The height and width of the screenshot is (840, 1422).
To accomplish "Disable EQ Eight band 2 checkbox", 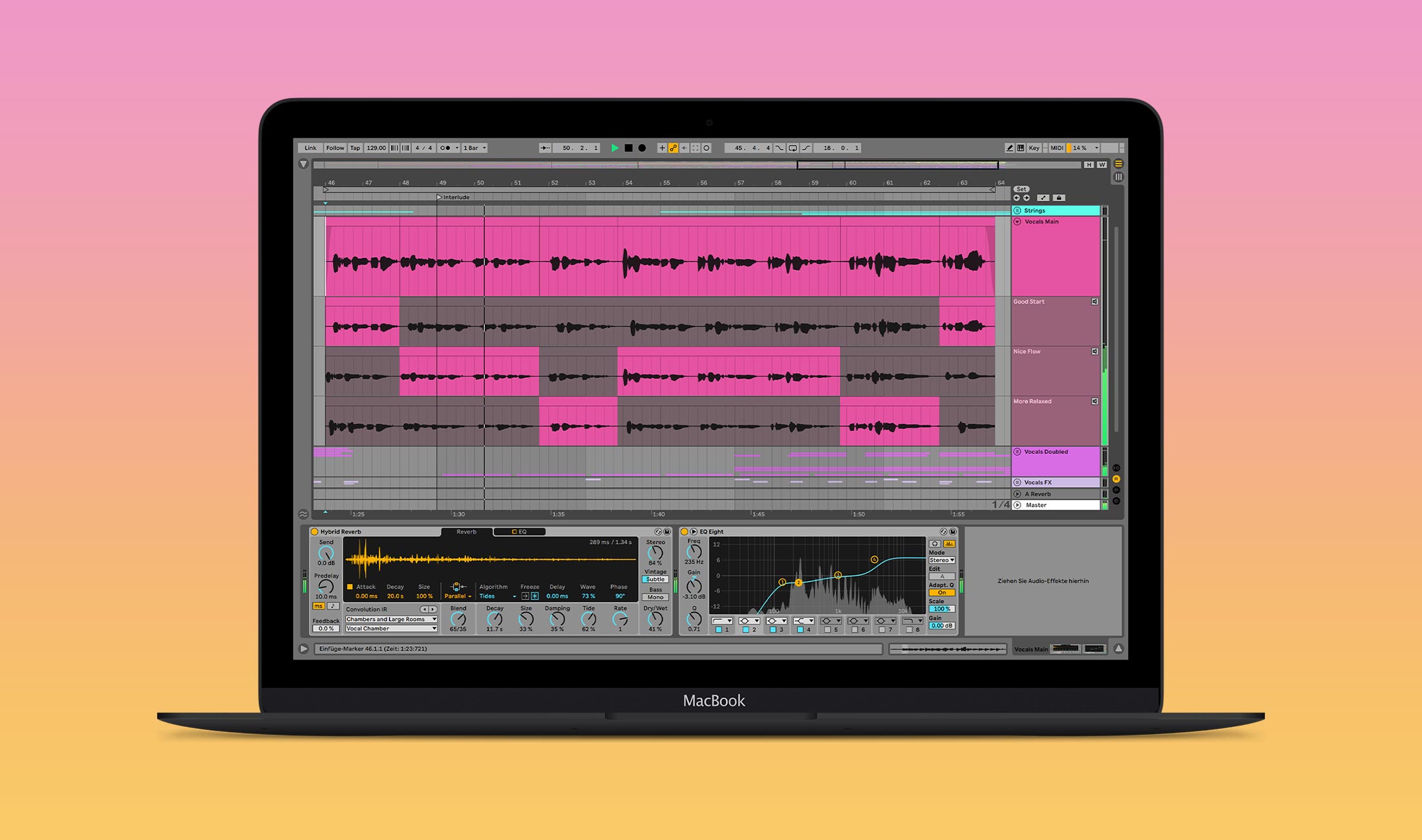I will pos(745,629).
